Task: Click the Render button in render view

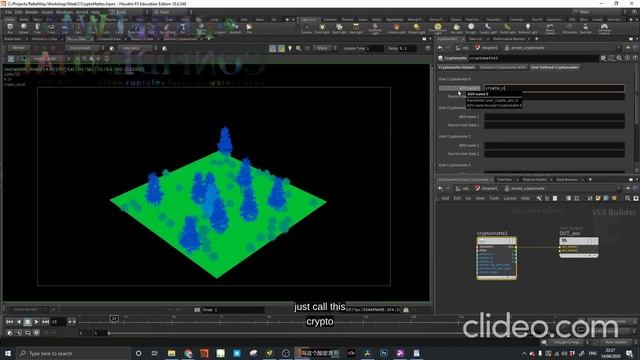Action: [x=18, y=48]
